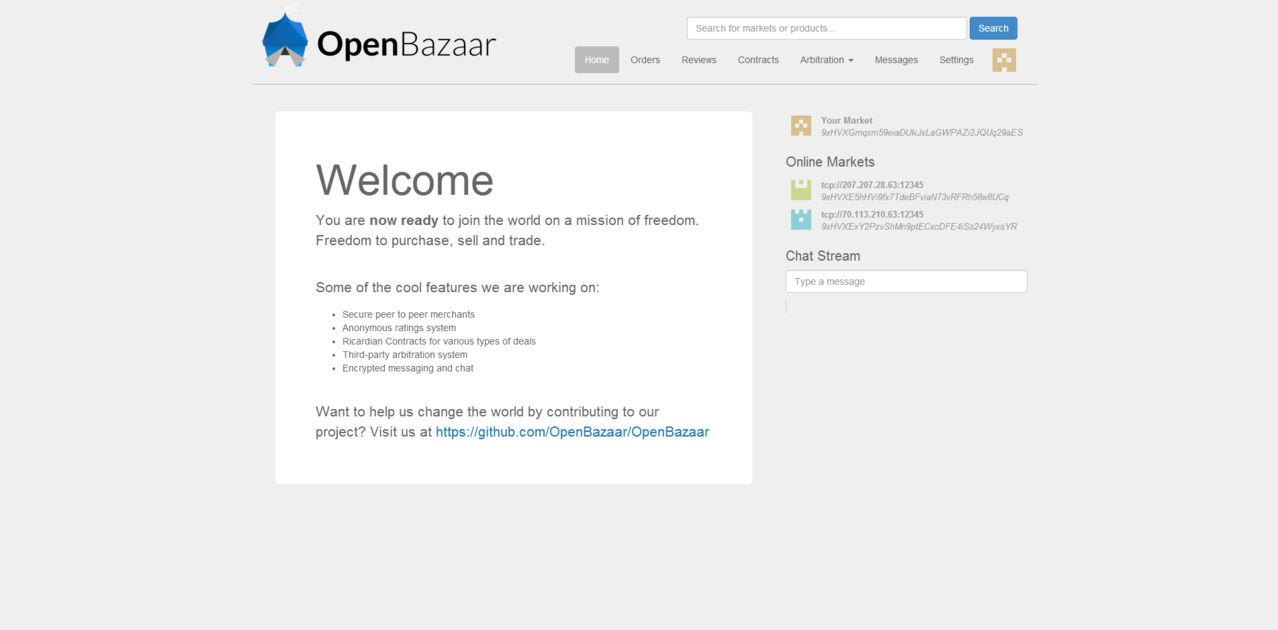Switch to the Contracts page
This screenshot has height=630, width=1278.
tap(758, 60)
